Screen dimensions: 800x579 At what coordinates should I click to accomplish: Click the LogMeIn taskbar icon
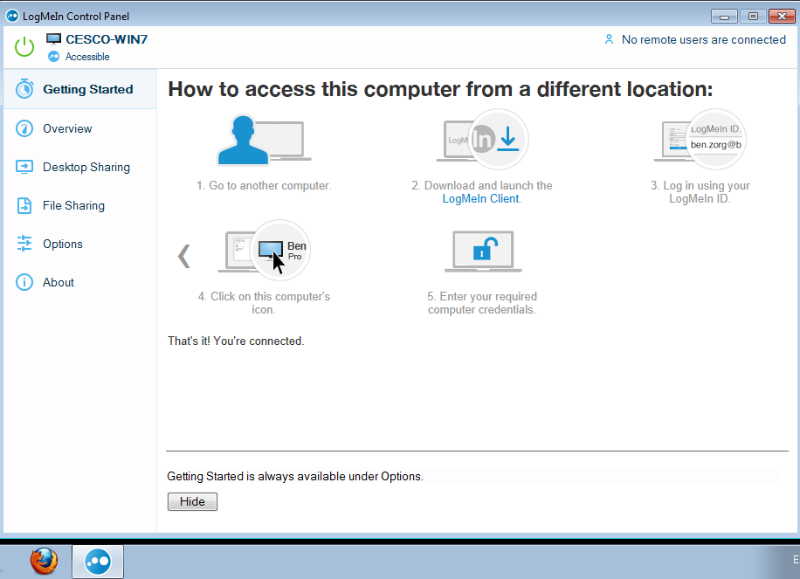[98, 560]
